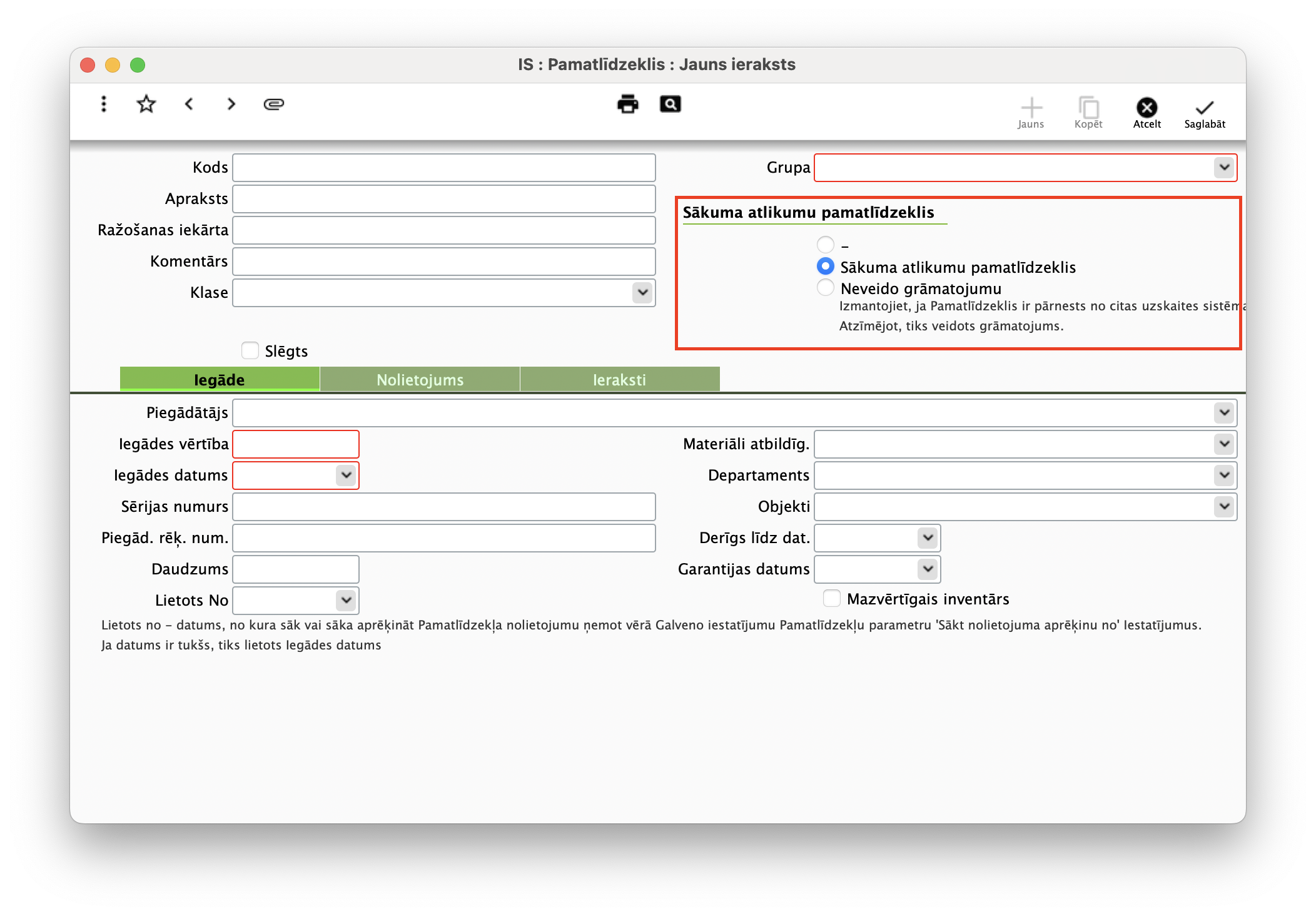Click the favorite star icon
Image resolution: width=1316 pixels, height=916 pixels.
coord(146,104)
